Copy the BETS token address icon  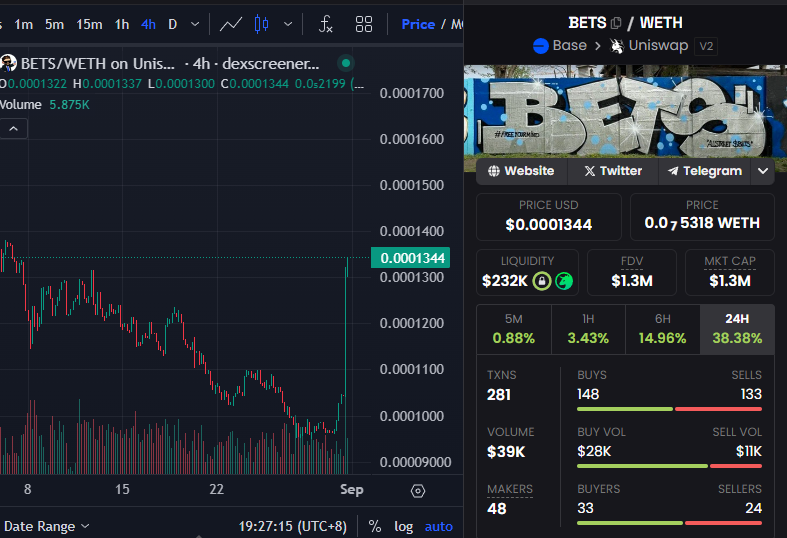coord(616,23)
